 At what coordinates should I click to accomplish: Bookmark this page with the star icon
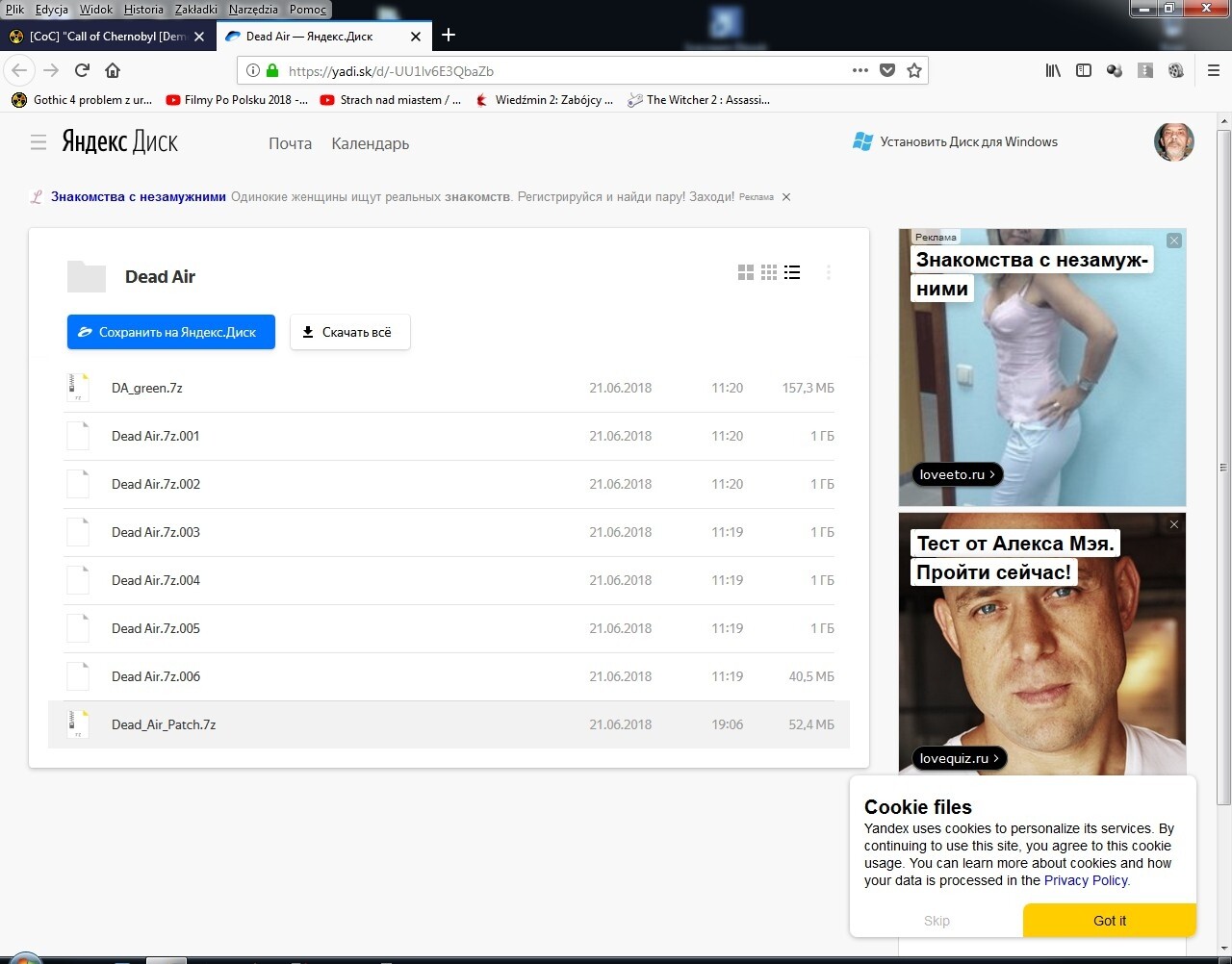click(914, 70)
